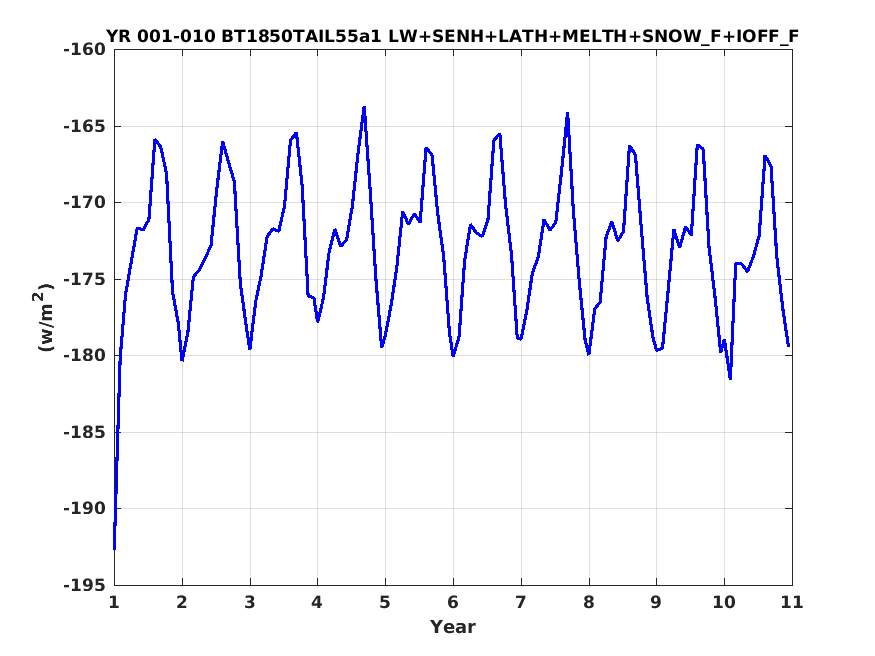Click the 'Year' x-axis label
This screenshot has height=656, width=875.
pyautogui.click(x=453, y=626)
